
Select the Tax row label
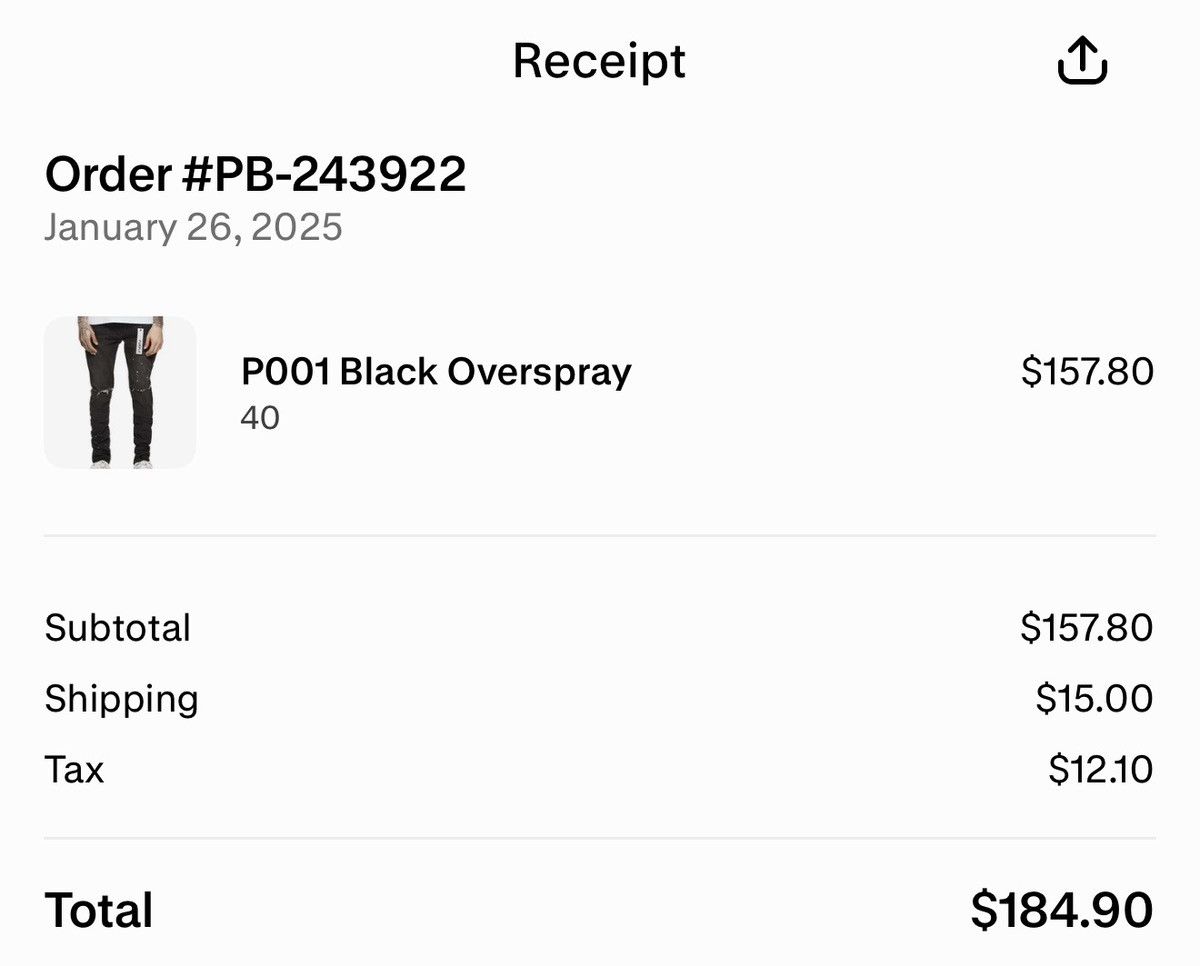(x=74, y=770)
